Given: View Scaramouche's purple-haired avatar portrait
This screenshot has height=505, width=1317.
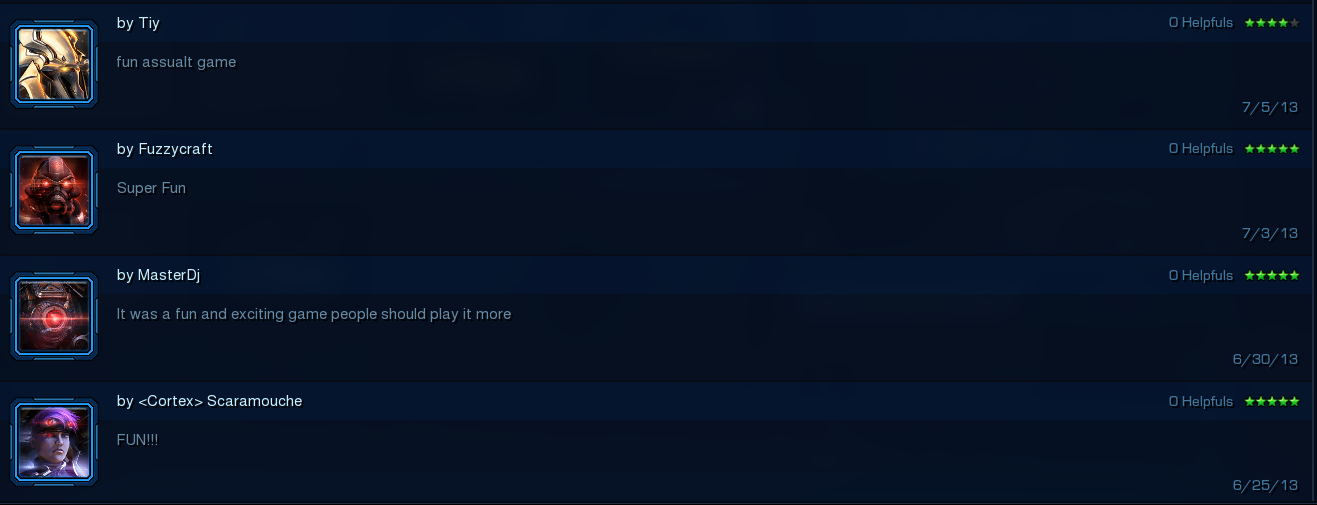Looking at the screenshot, I should click(x=54, y=443).
